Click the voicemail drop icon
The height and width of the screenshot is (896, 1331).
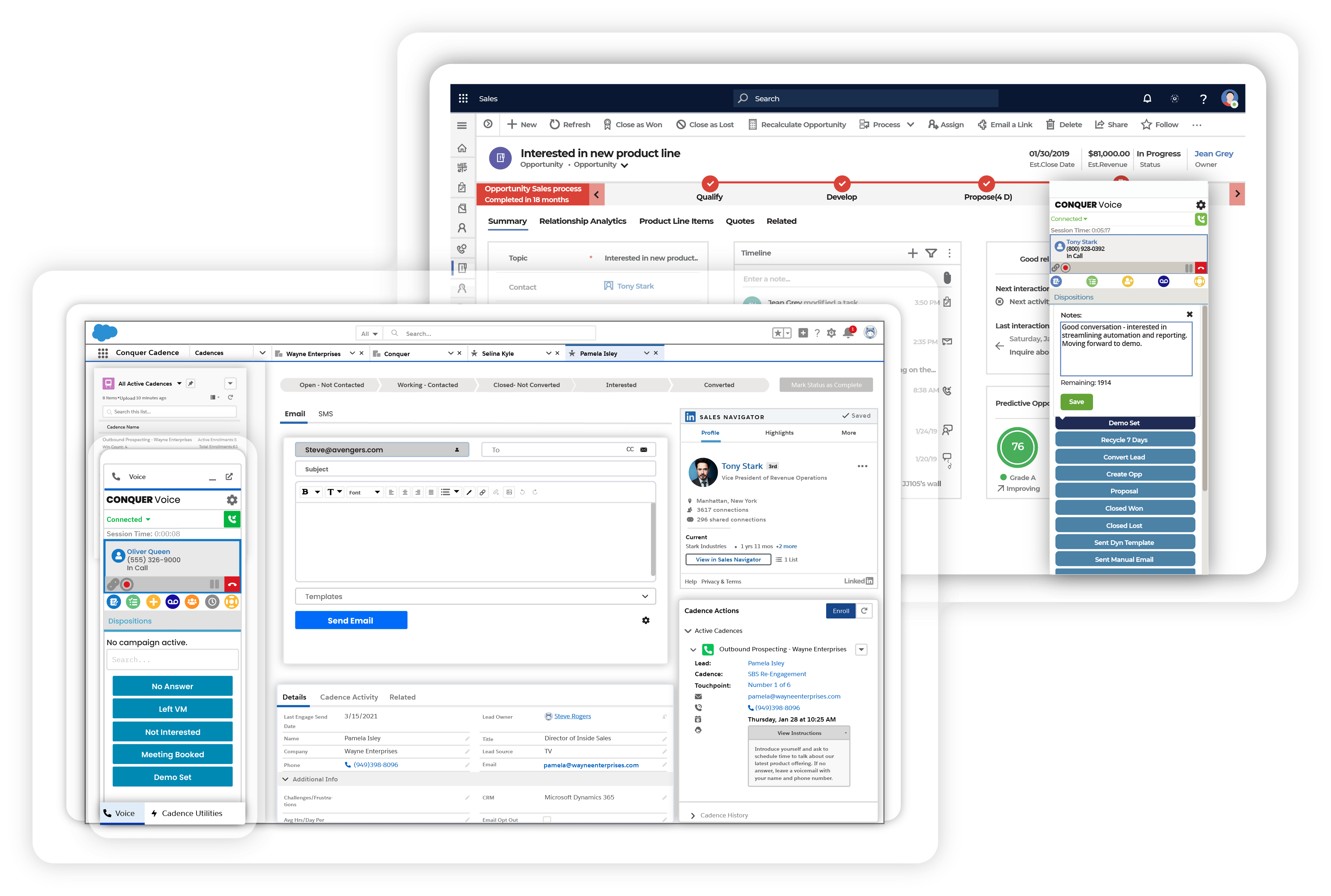(173, 602)
